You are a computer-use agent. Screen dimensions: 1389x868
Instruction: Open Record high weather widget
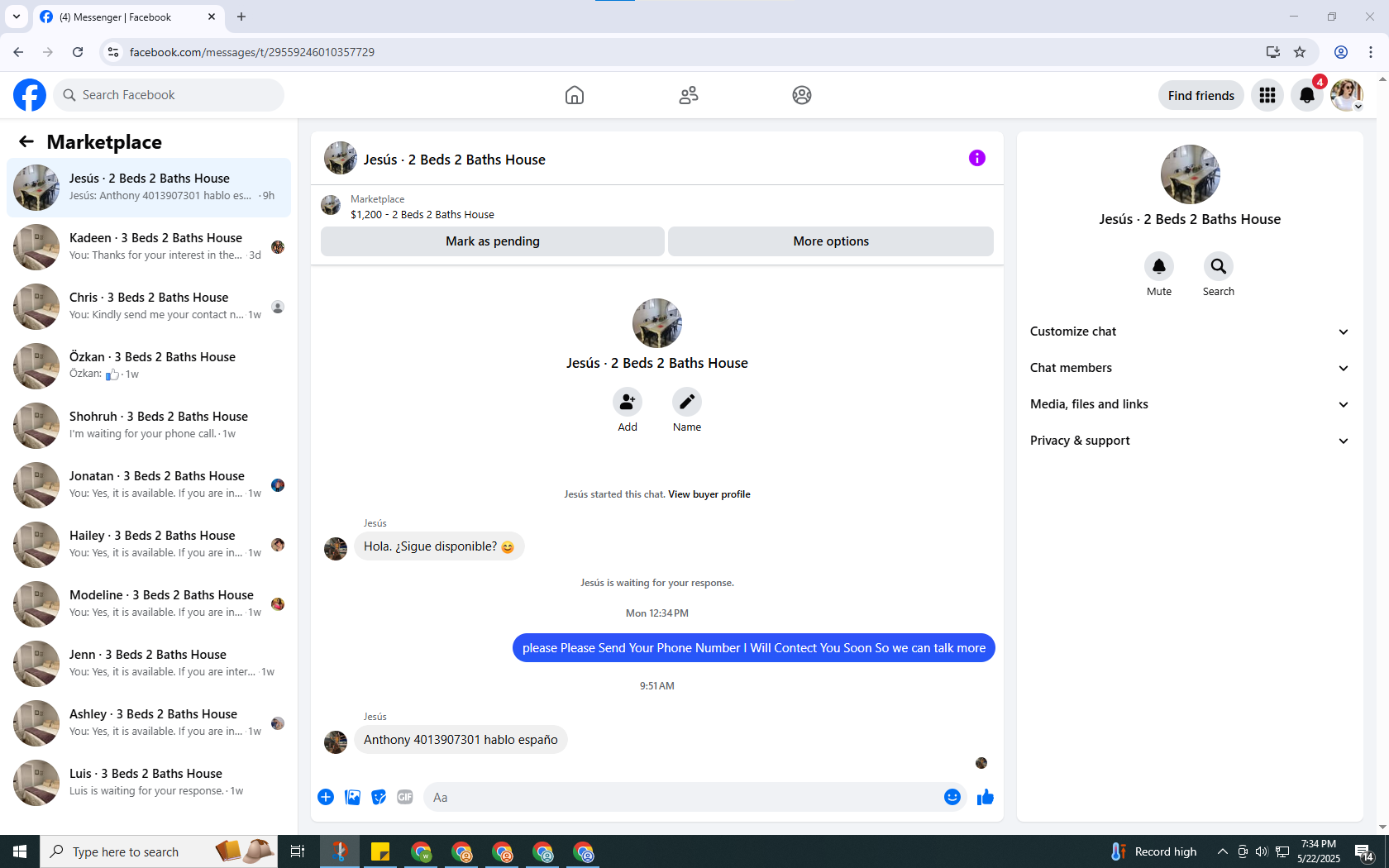click(1153, 851)
